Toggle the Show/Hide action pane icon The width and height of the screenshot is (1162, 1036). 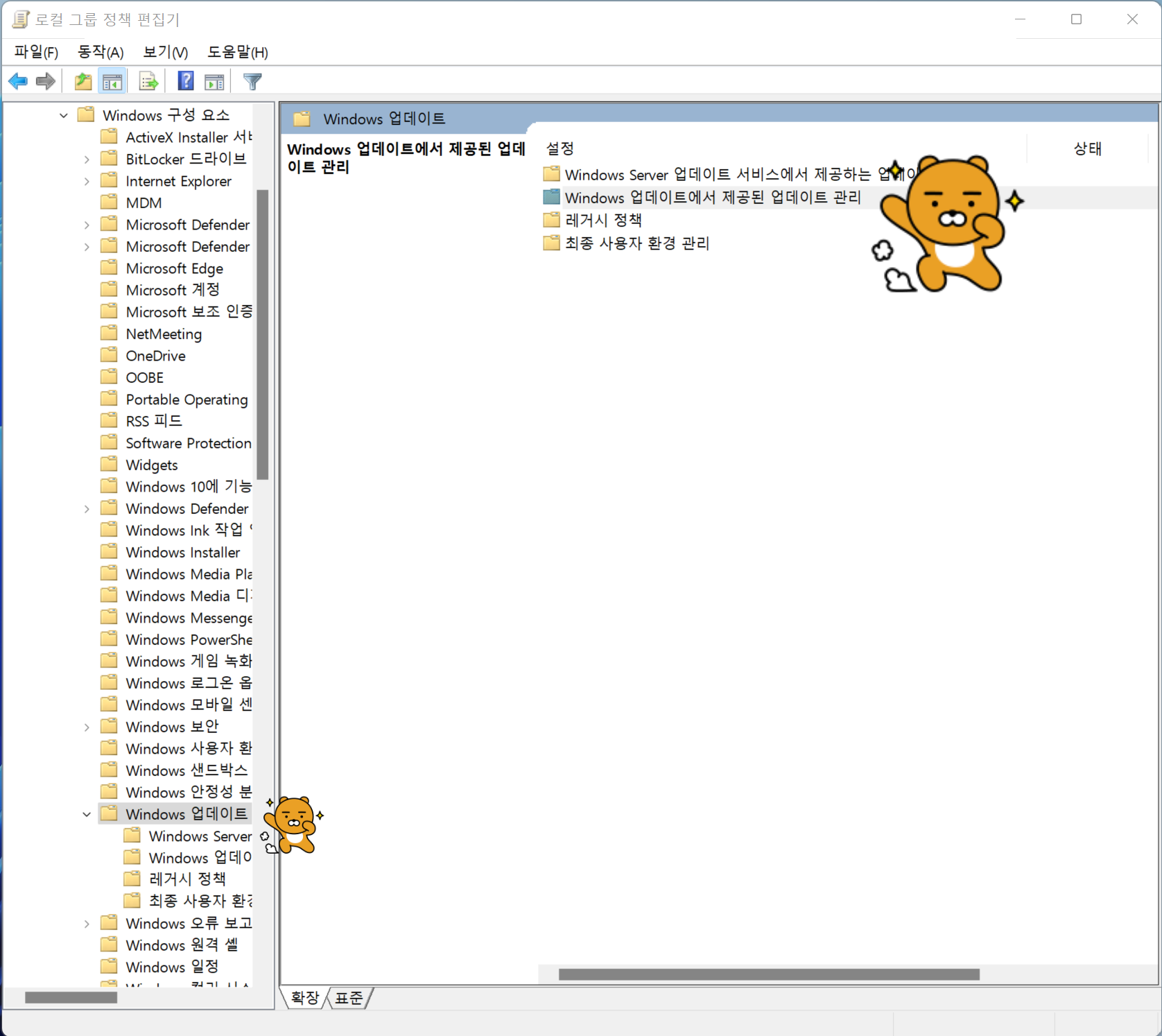(x=215, y=82)
